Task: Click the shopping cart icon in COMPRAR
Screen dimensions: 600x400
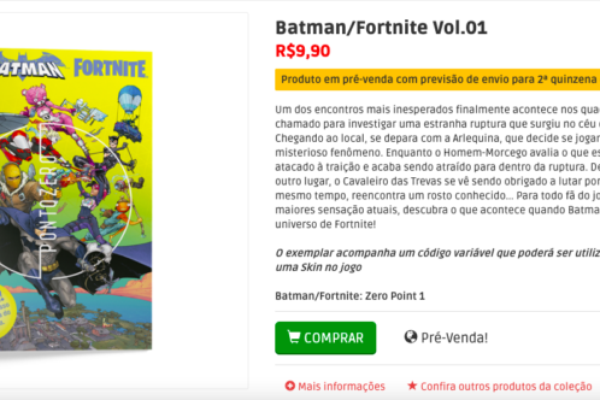Action: click(293, 337)
